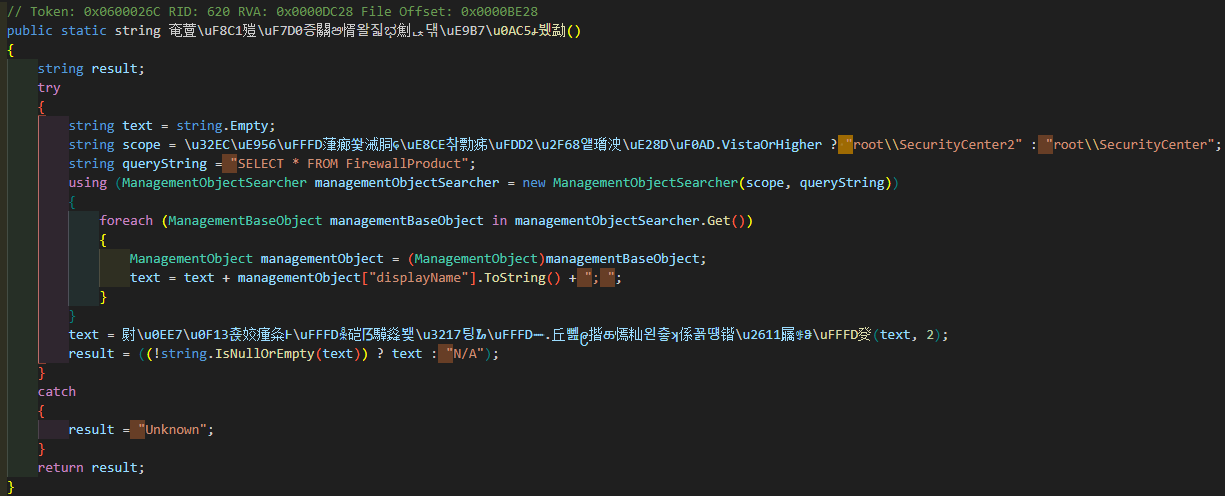This screenshot has height=496, width=1225.
Task: Click "SELECT * FROM FirewallProduct" query string
Action: [349, 163]
